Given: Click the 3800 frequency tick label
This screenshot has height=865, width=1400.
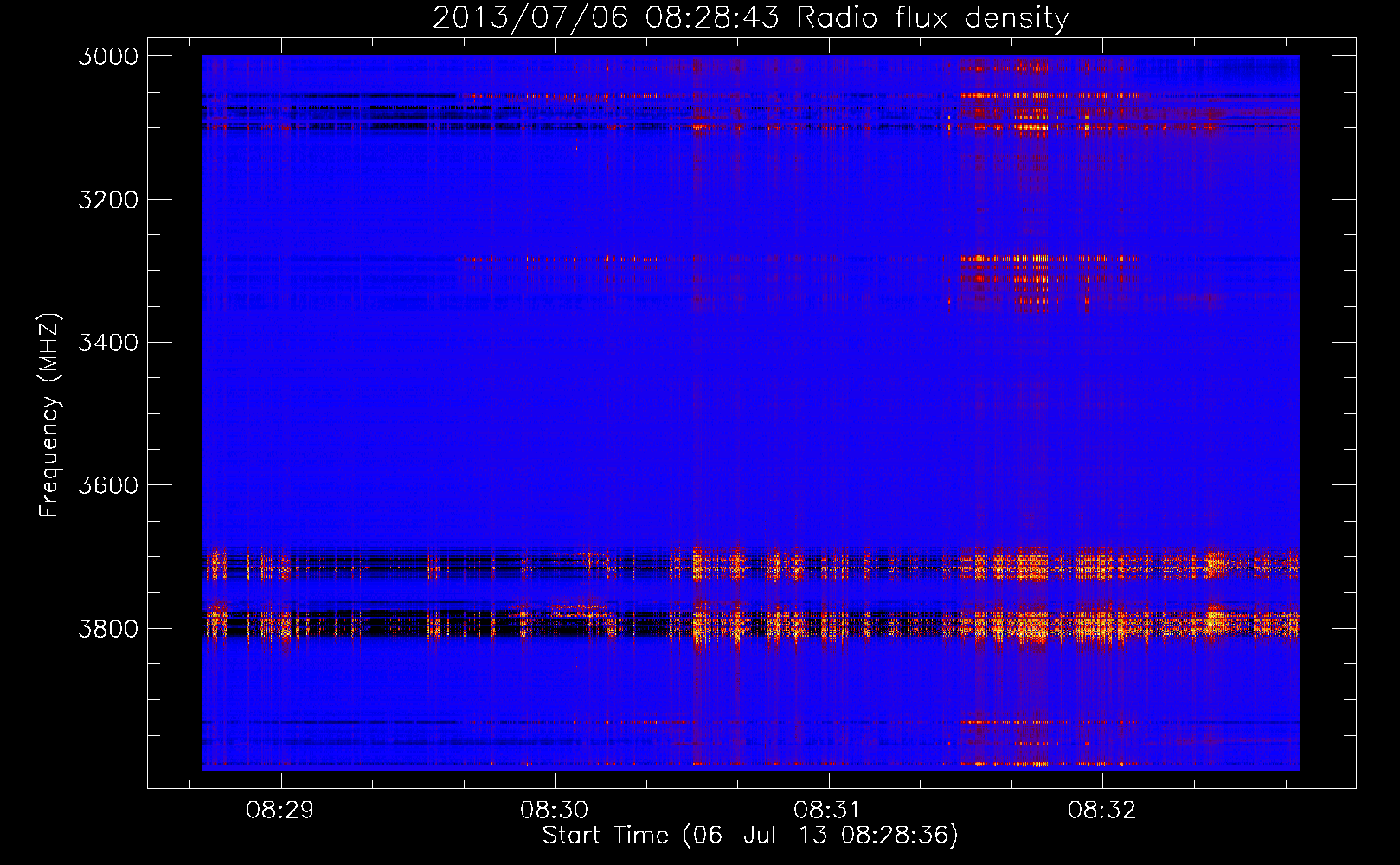Looking at the screenshot, I should (108, 628).
